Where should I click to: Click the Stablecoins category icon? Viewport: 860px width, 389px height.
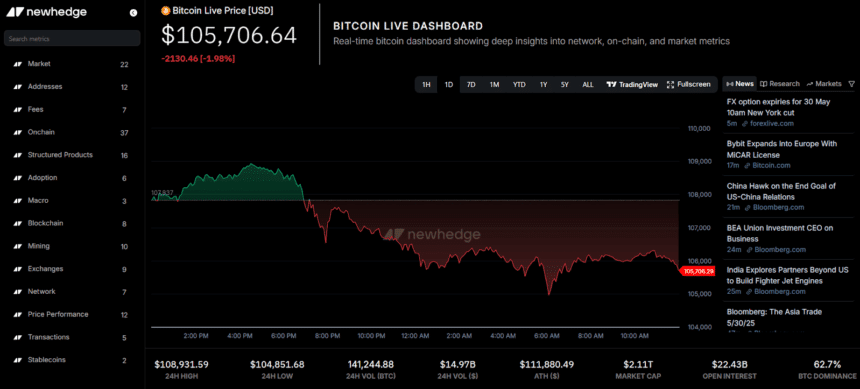click(x=17, y=360)
